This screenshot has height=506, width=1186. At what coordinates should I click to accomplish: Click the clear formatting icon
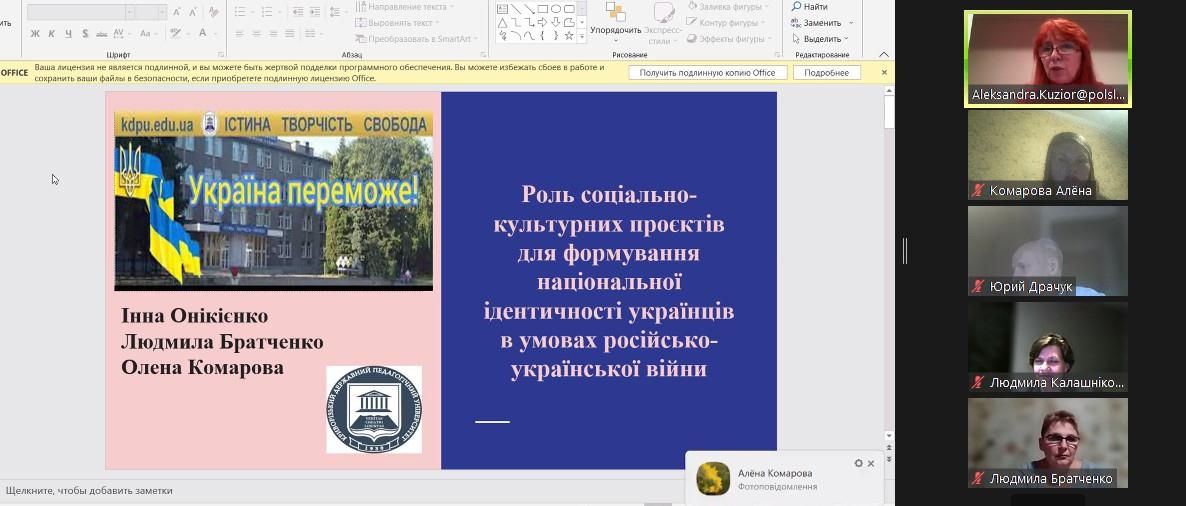[x=214, y=12]
